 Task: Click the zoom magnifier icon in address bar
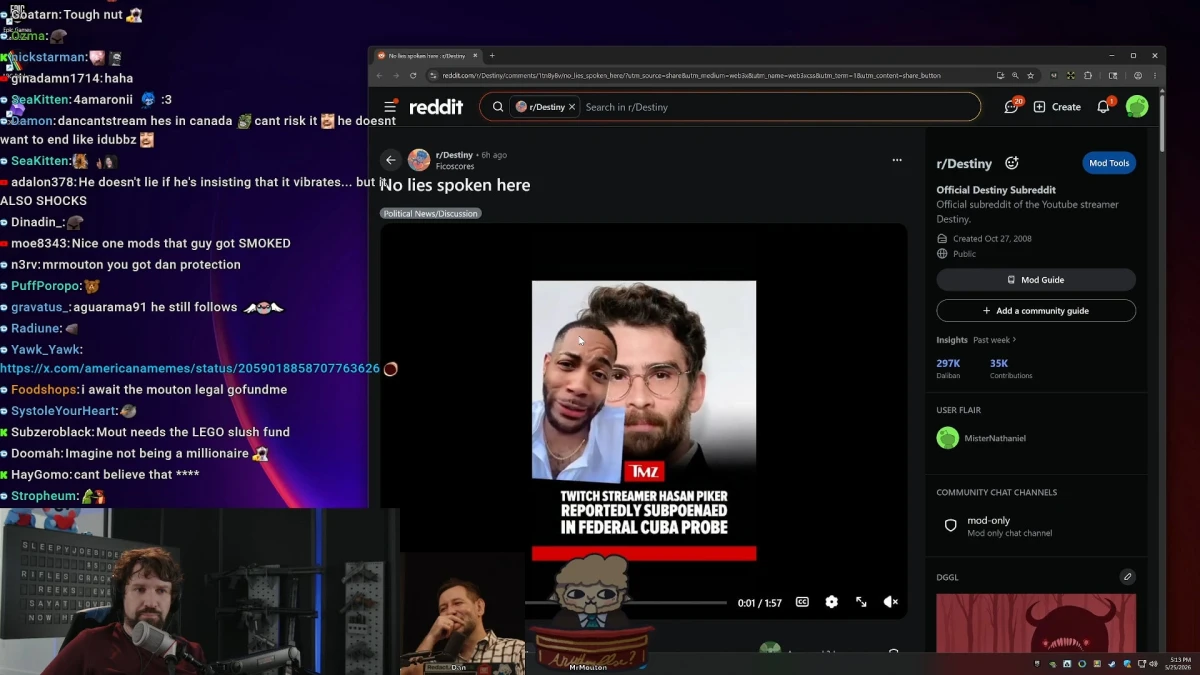pos(1015,75)
